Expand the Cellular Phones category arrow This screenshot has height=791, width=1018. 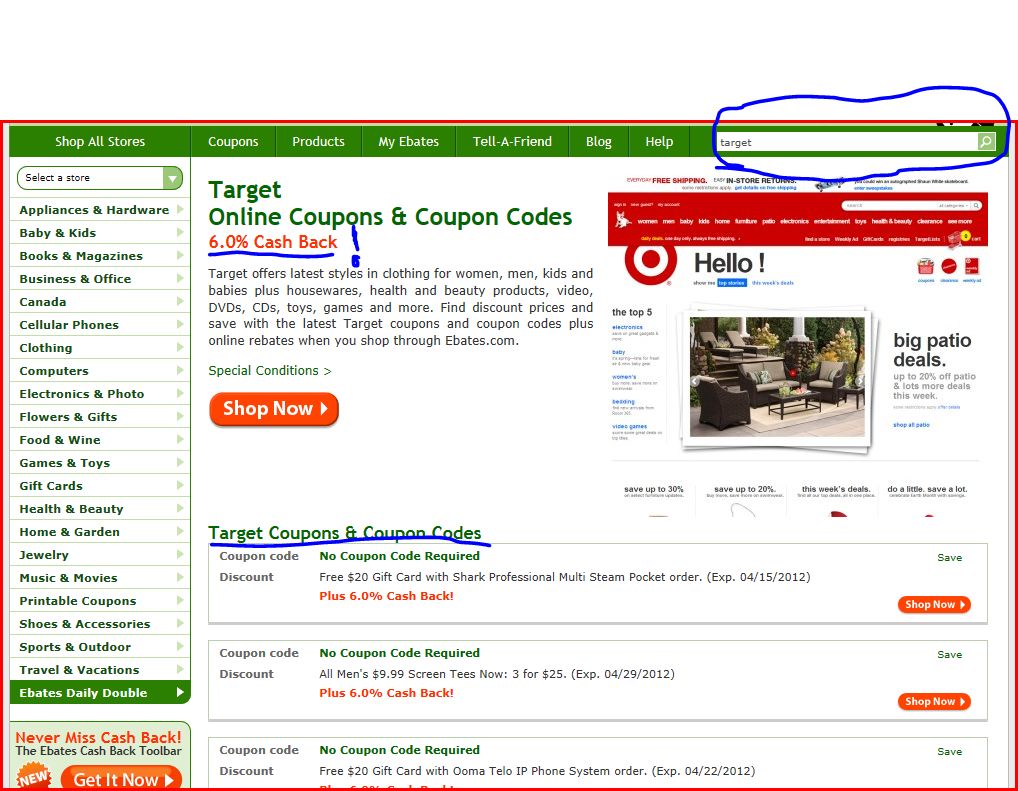[180, 324]
